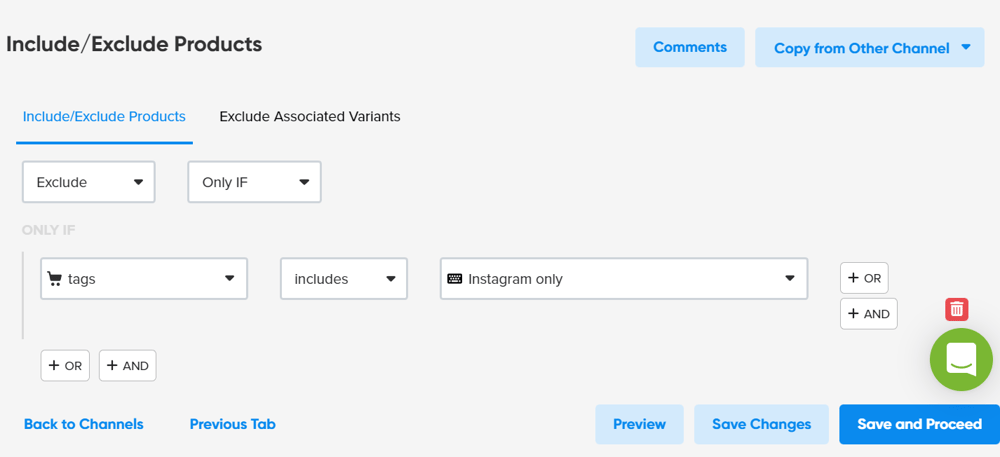Expand the Only IF condition dropdown

(254, 182)
